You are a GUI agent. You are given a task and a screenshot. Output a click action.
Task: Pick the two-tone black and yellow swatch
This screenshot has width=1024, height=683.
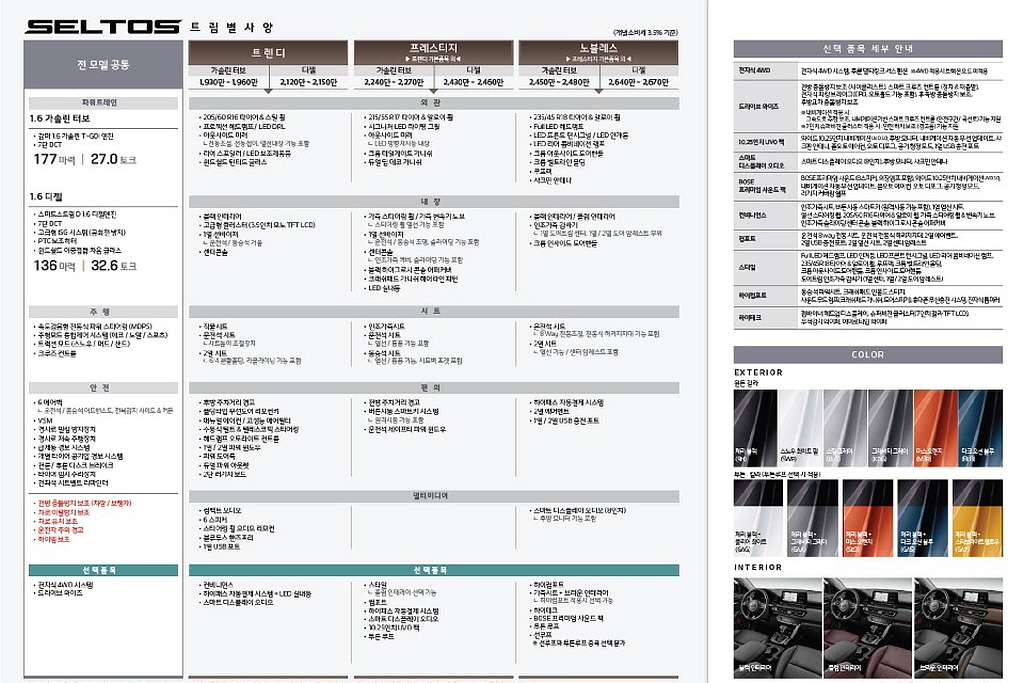point(978,518)
